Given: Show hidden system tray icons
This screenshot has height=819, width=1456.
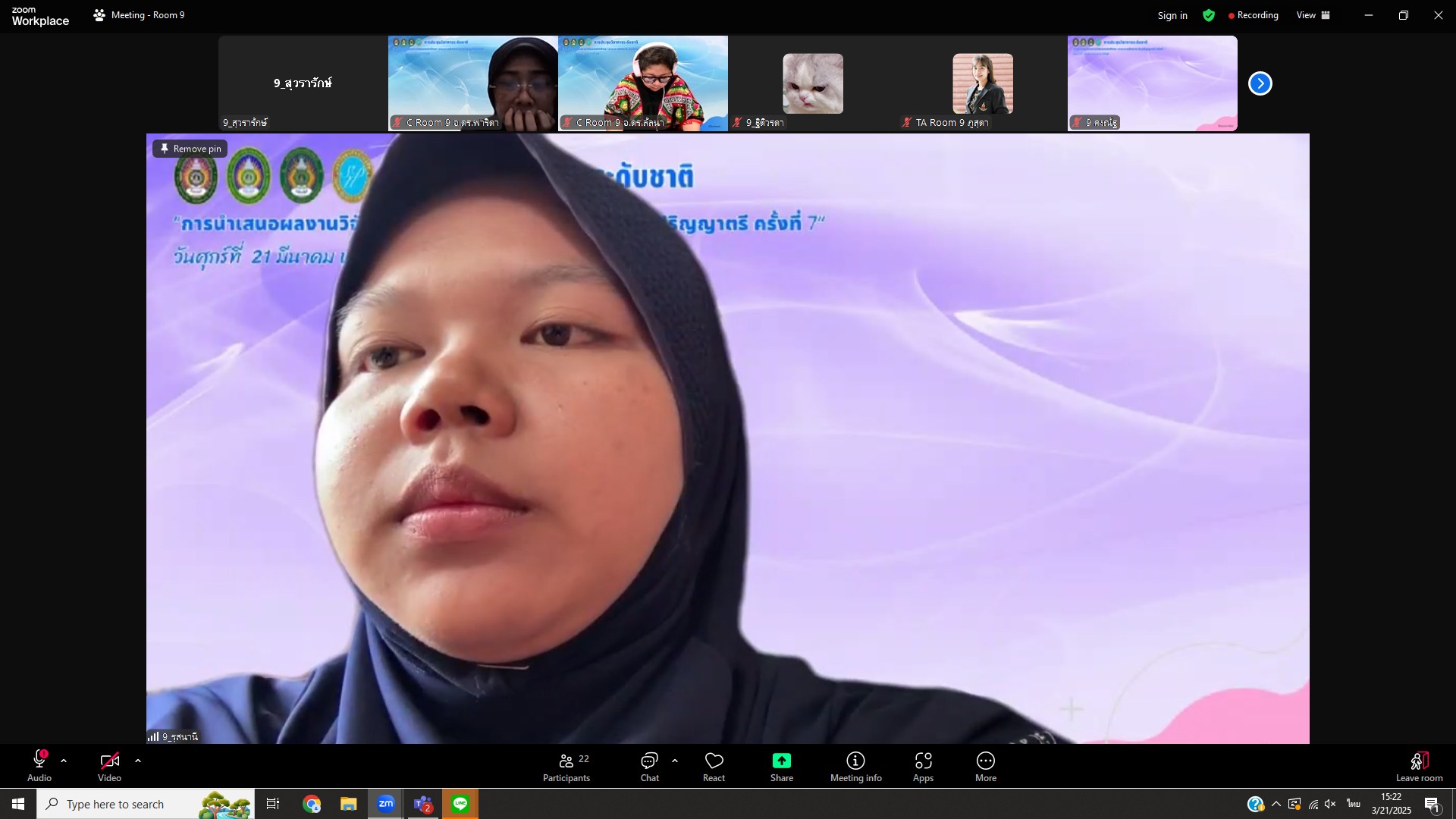Looking at the screenshot, I should pyautogui.click(x=1276, y=804).
